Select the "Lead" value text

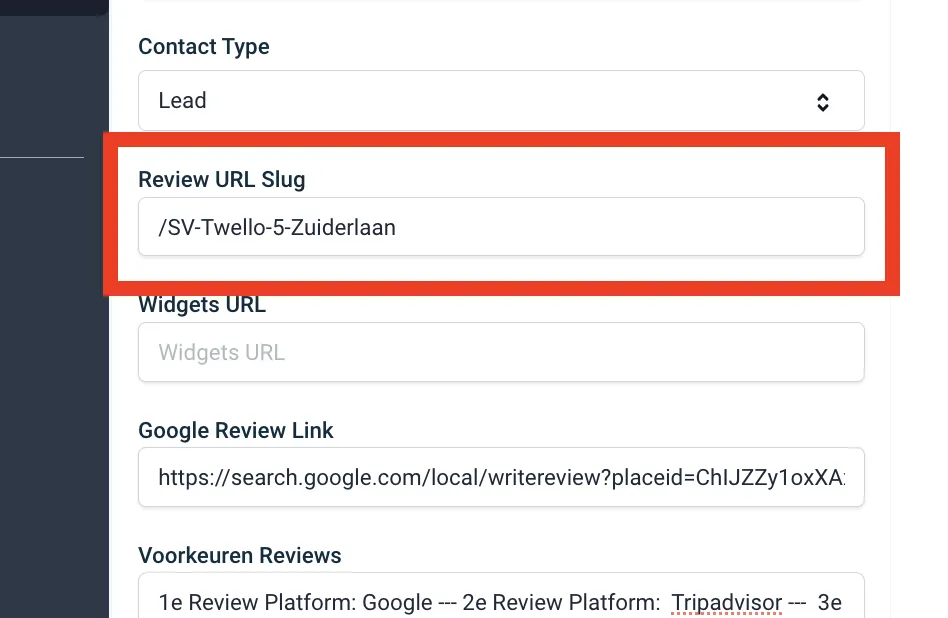click(183, 101)
